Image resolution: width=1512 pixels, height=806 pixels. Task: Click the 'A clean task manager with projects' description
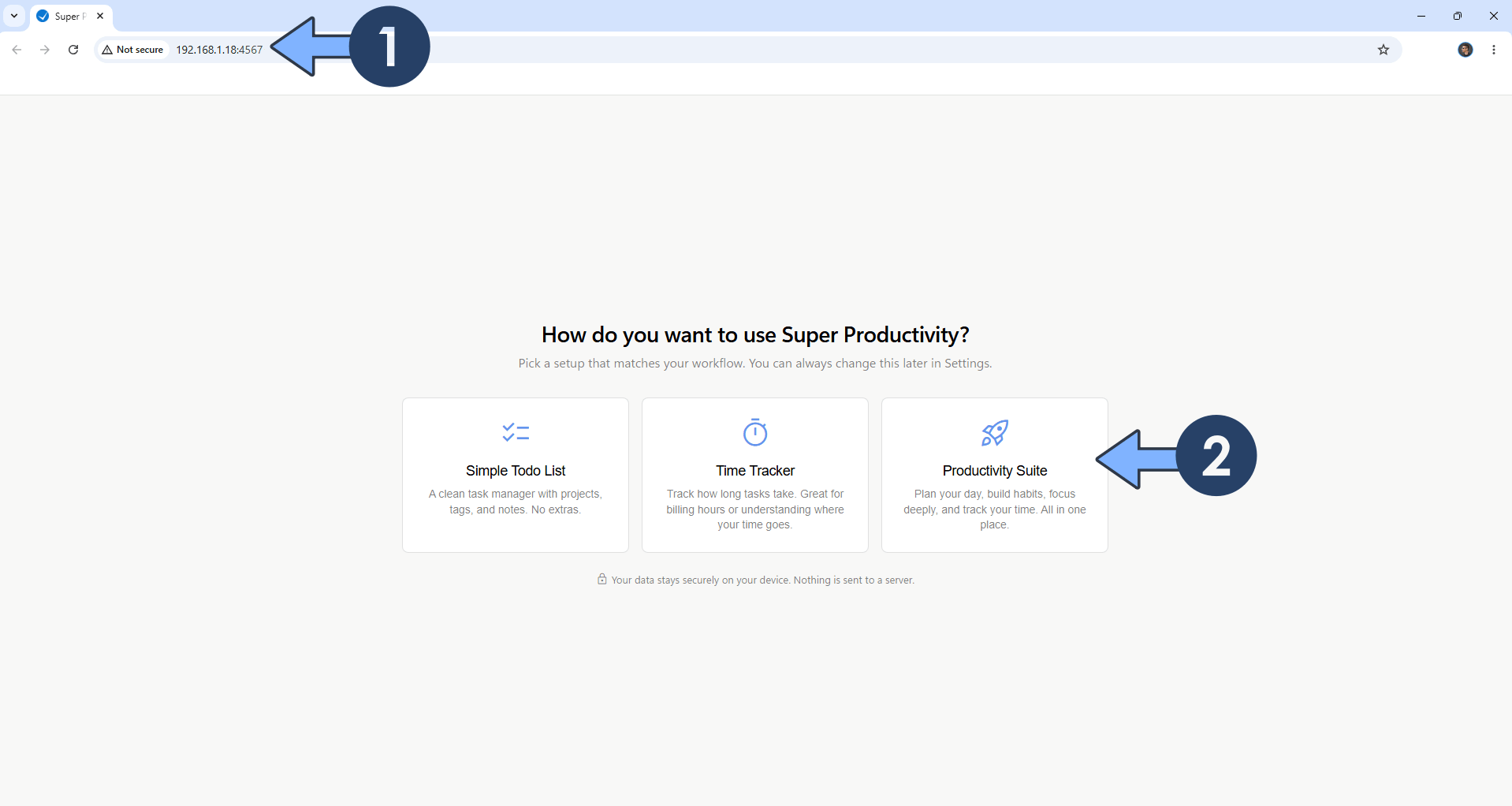point(516,502)
